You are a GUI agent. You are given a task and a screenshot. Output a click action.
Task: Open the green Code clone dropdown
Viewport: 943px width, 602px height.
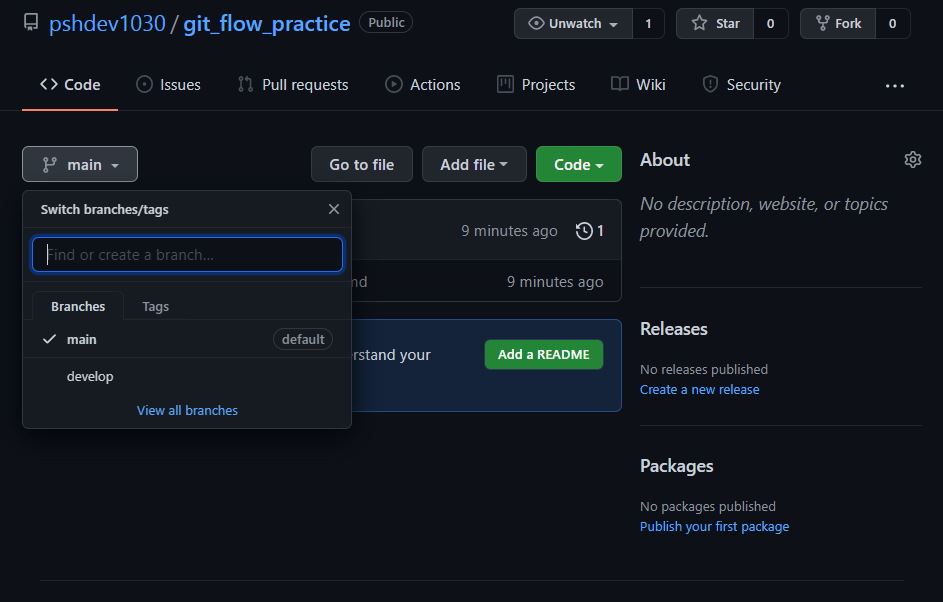(579, 164)
